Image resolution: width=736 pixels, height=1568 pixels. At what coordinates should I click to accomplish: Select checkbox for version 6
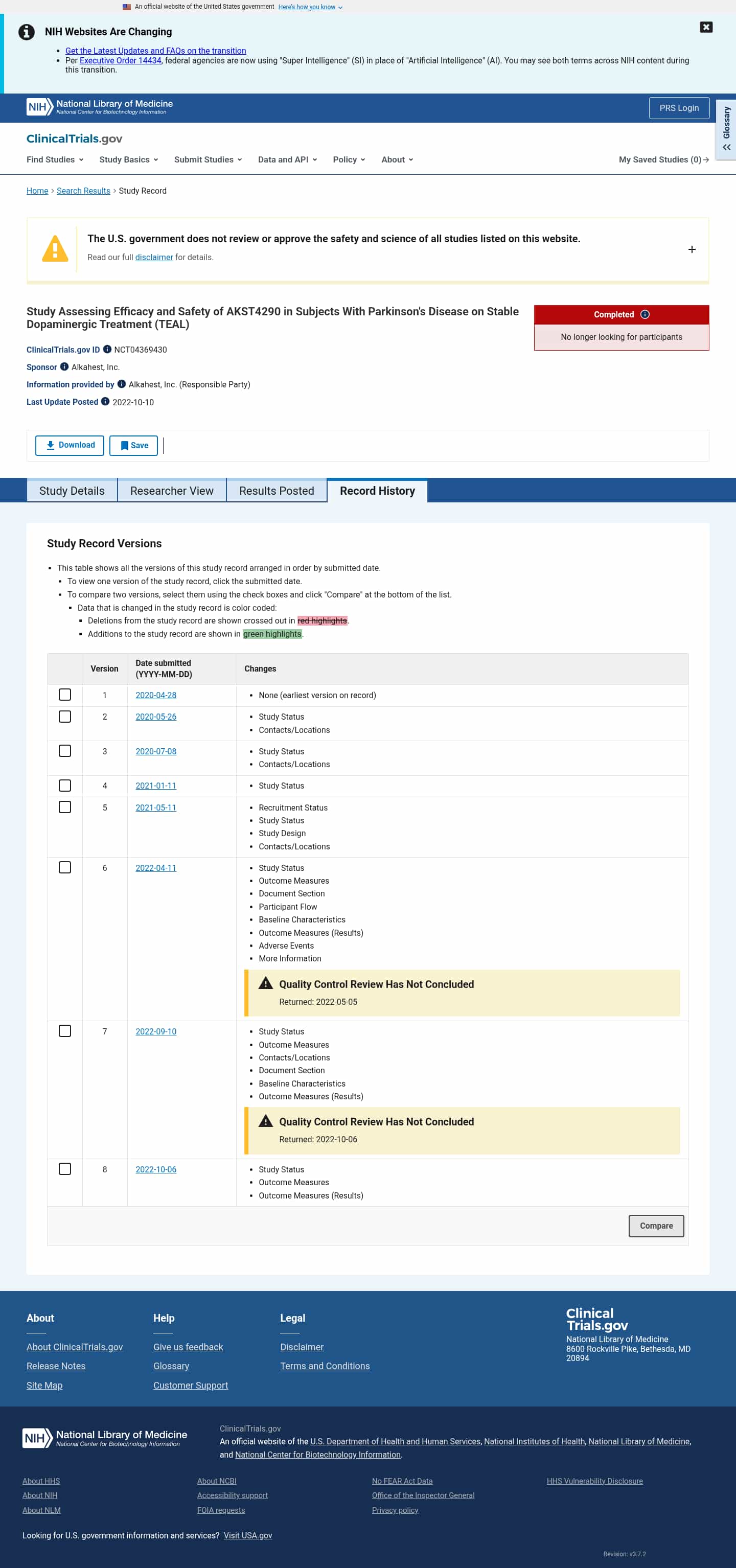(x=64, y=867)
